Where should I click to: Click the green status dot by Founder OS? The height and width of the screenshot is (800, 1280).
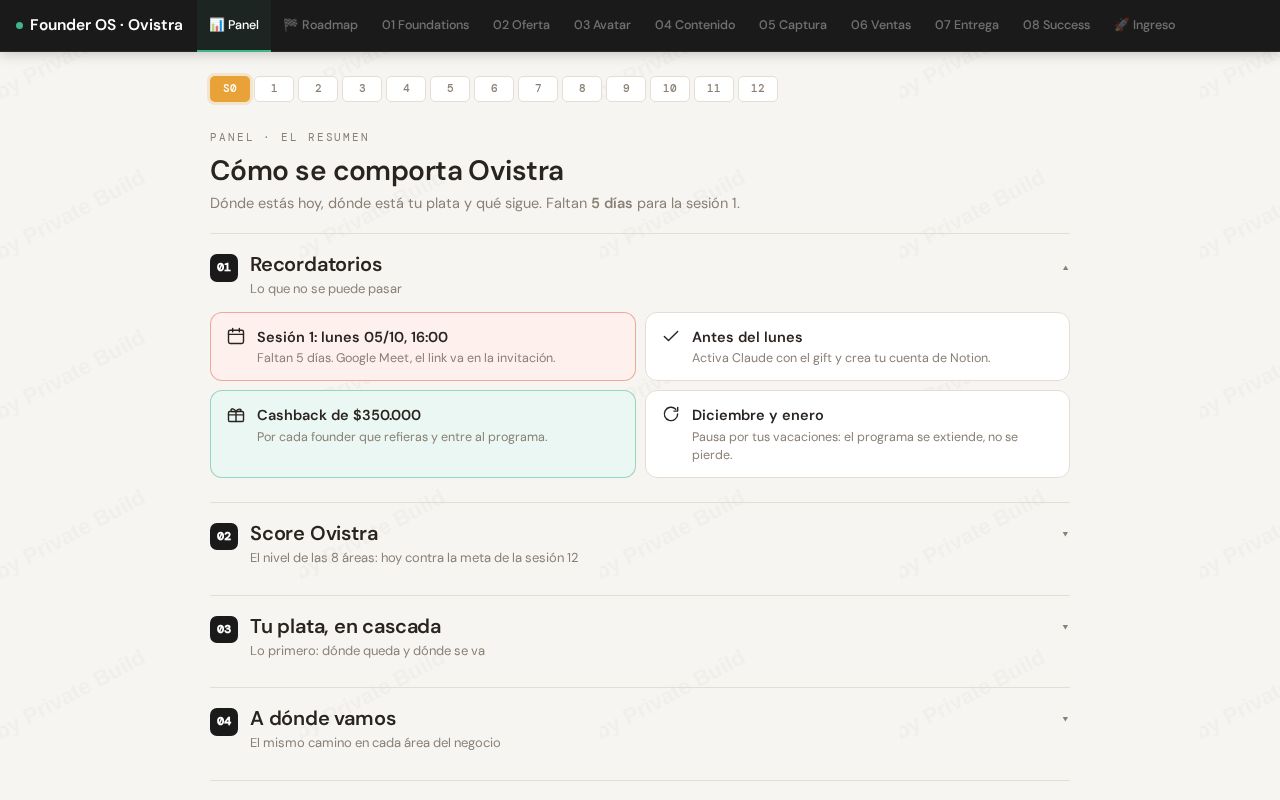(x=19, y=26)
